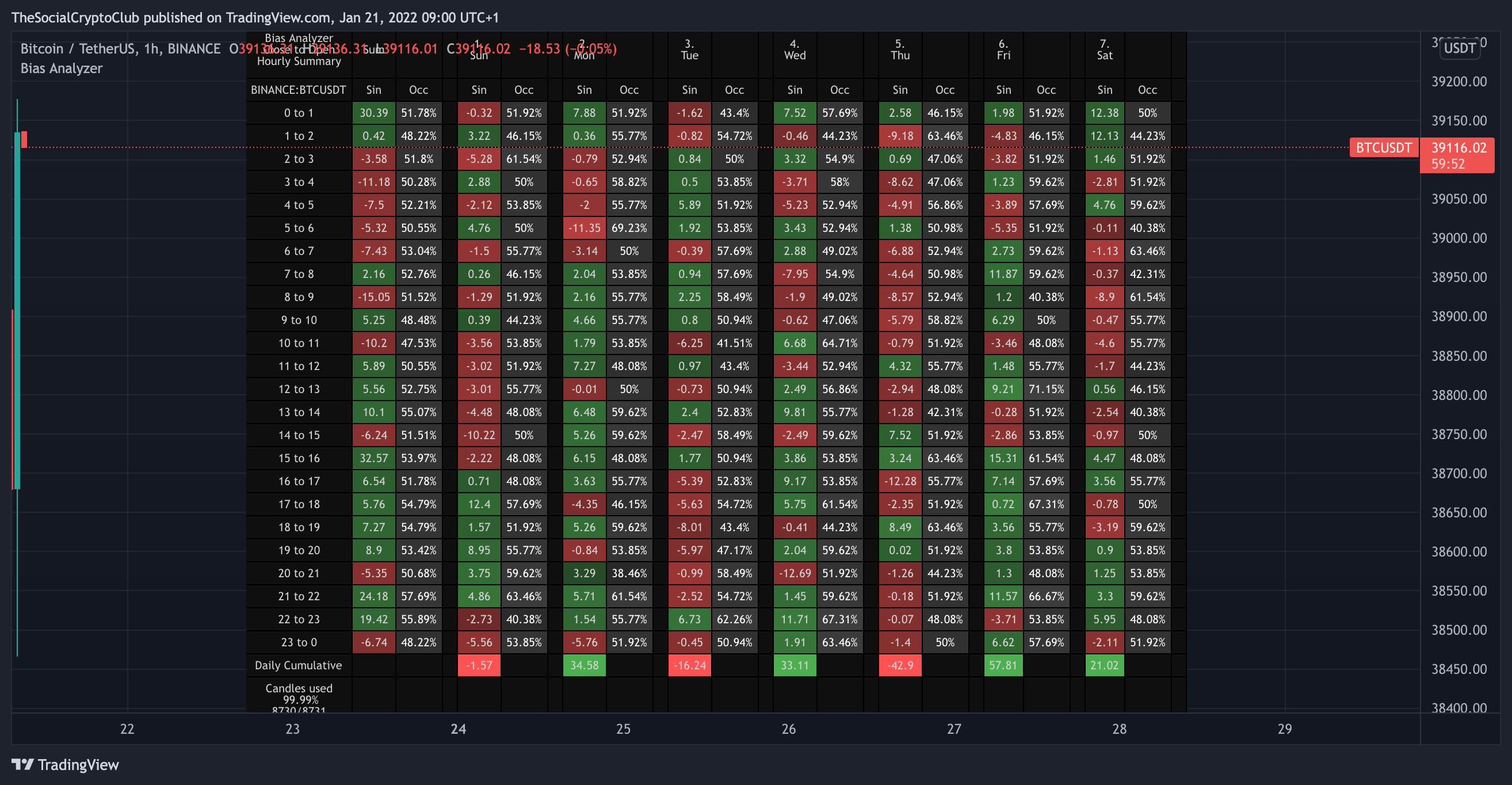Click the 69.23% occurrence cell under Mon

[x=629, y=228]
